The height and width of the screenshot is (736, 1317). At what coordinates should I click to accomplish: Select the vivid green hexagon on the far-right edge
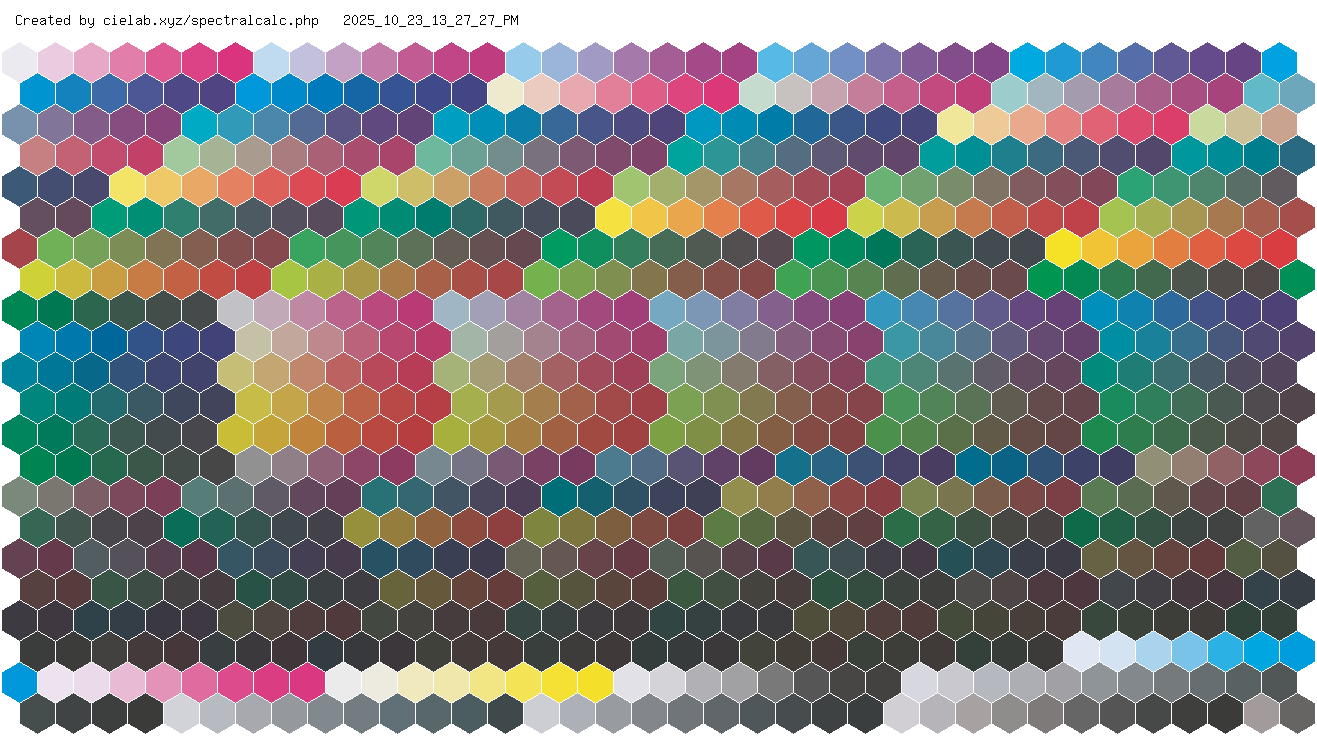pyautogui.click(x=1297, y=279)
